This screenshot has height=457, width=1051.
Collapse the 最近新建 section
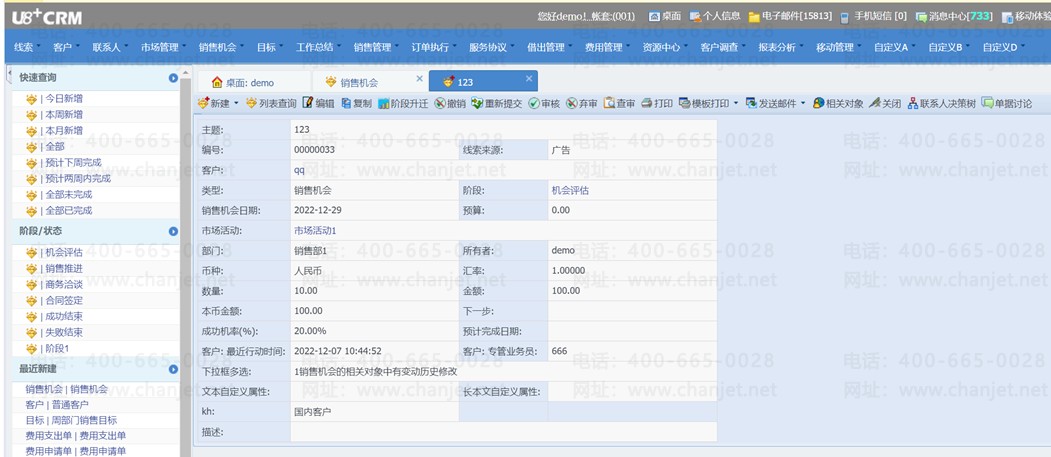click(x=174, y=369)
